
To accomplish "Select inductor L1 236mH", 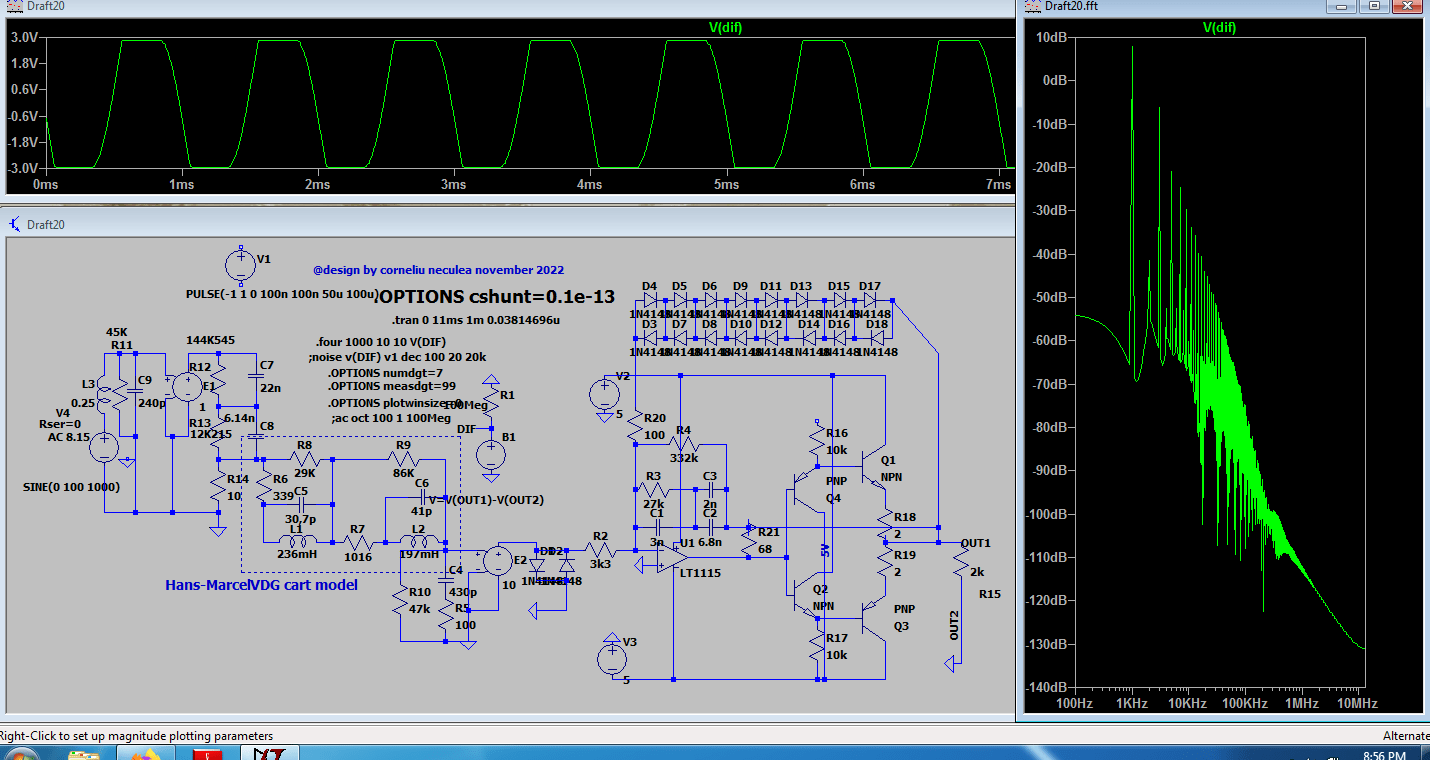I will [297, 542].
